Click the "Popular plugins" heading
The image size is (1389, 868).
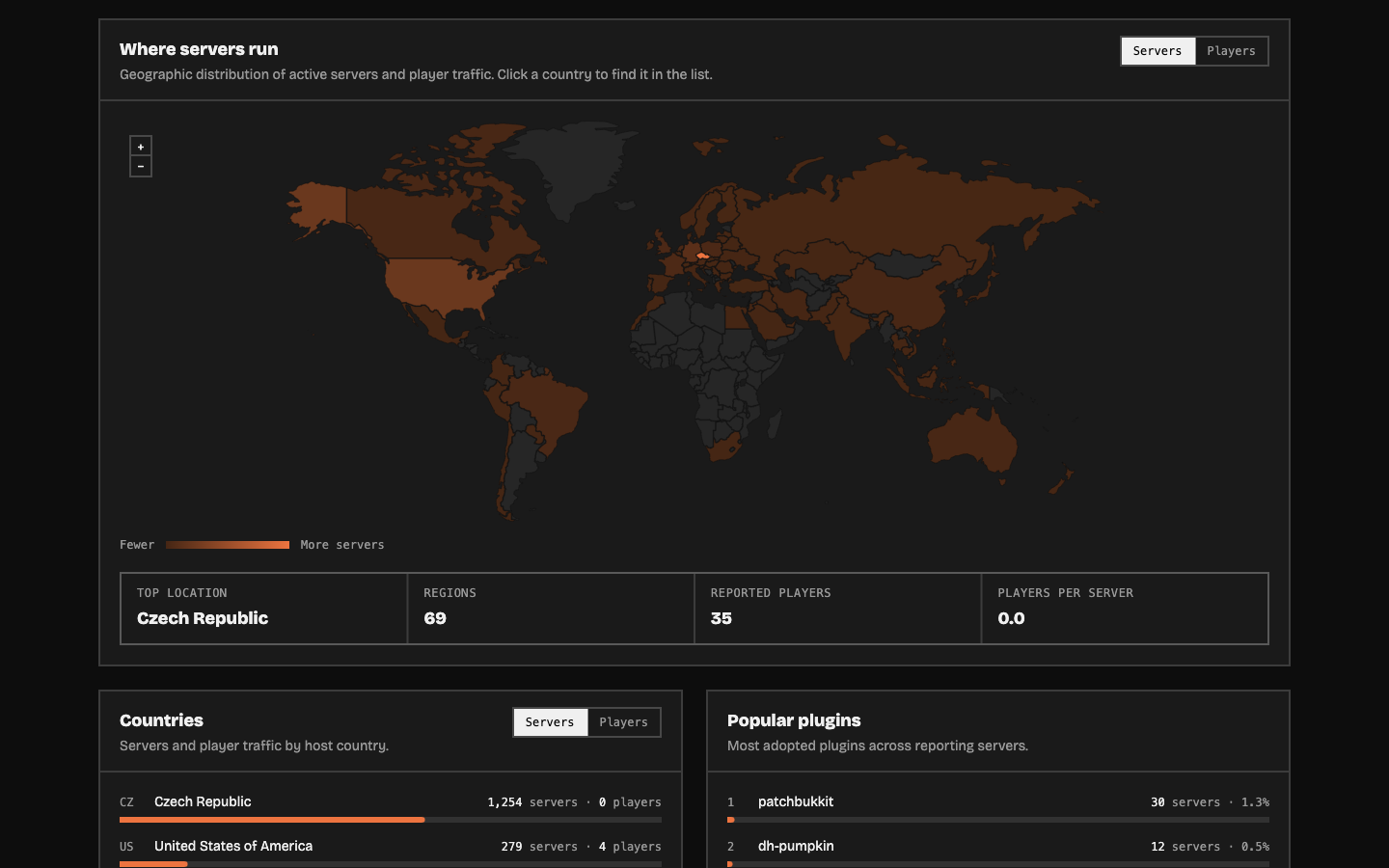click(794, 720)
